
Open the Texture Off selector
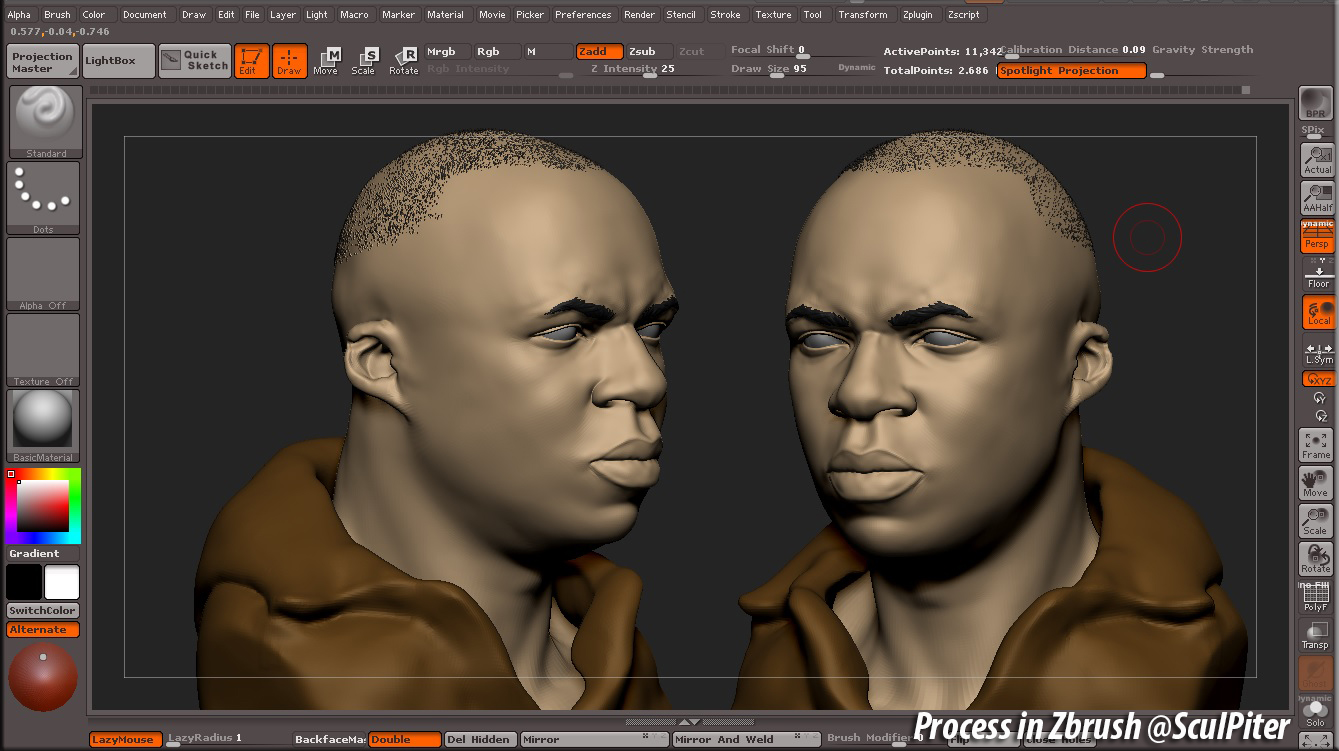(43, 350)
